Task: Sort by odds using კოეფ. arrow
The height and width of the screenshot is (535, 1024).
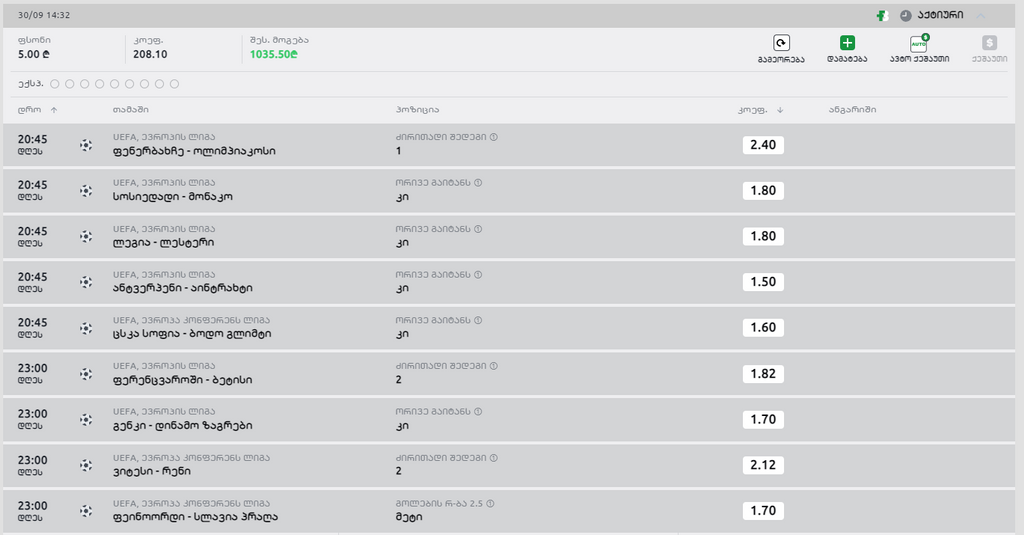Action: tap(779, 110)
